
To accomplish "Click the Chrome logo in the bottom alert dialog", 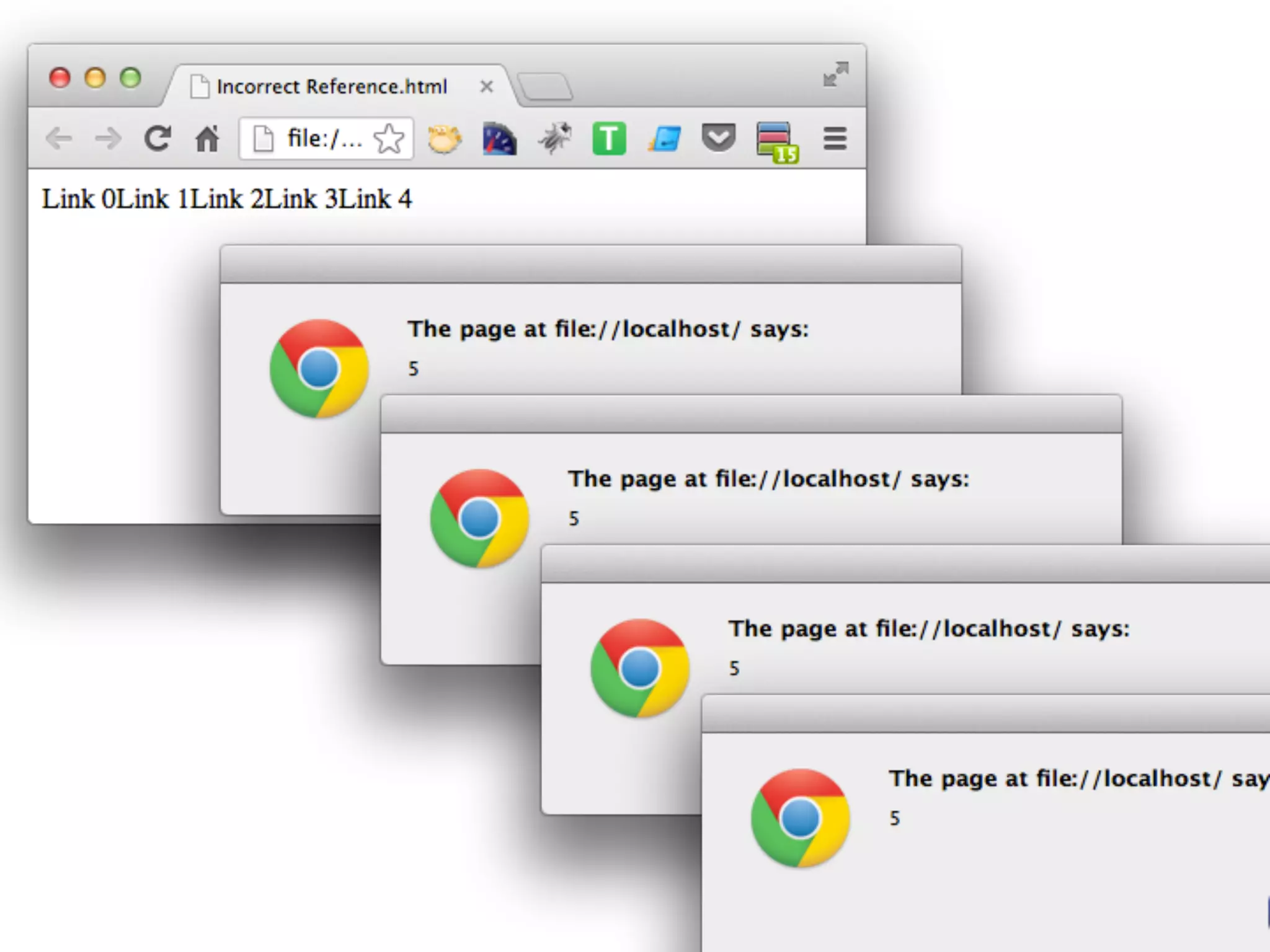I will point(801,819).
